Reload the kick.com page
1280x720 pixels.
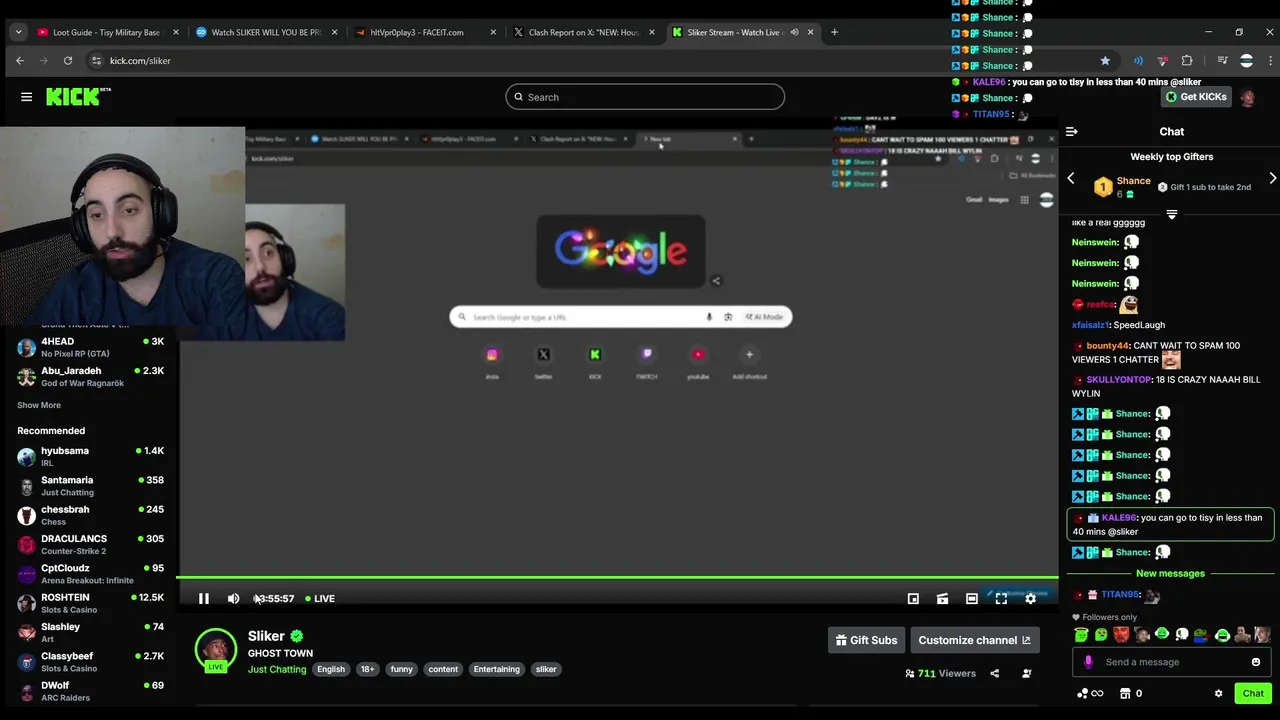click(x=68, y=60)
